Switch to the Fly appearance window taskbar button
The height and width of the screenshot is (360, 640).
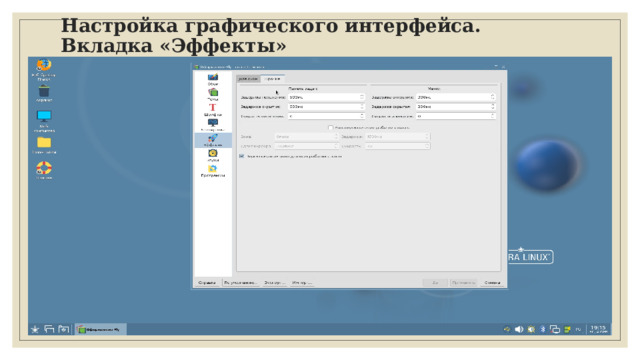click(x=100, y=329)
